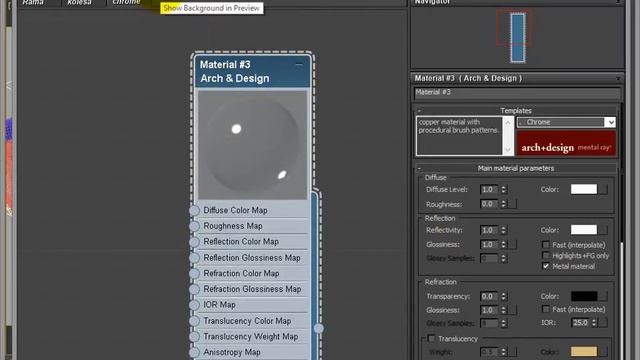The image size is (640, 360).
Task: Collapse the Material #3 node
Action: [x=299, y=64]
